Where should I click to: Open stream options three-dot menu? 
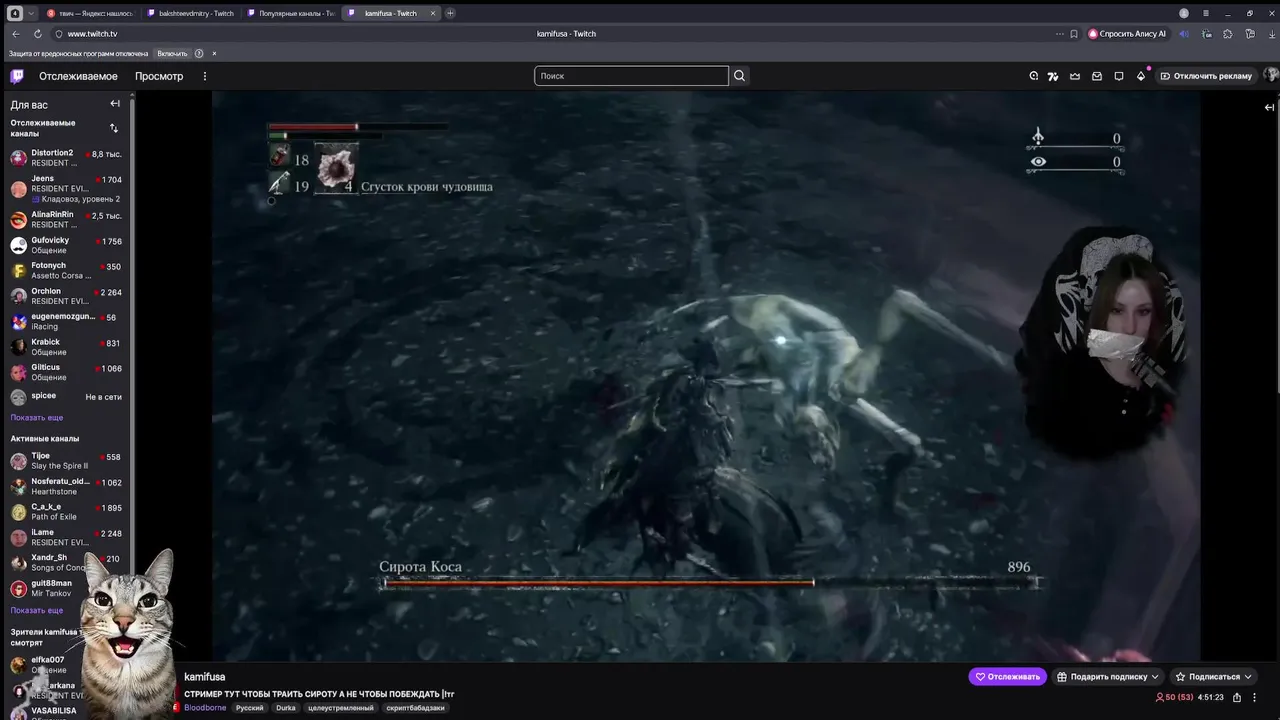[1255, 697]
